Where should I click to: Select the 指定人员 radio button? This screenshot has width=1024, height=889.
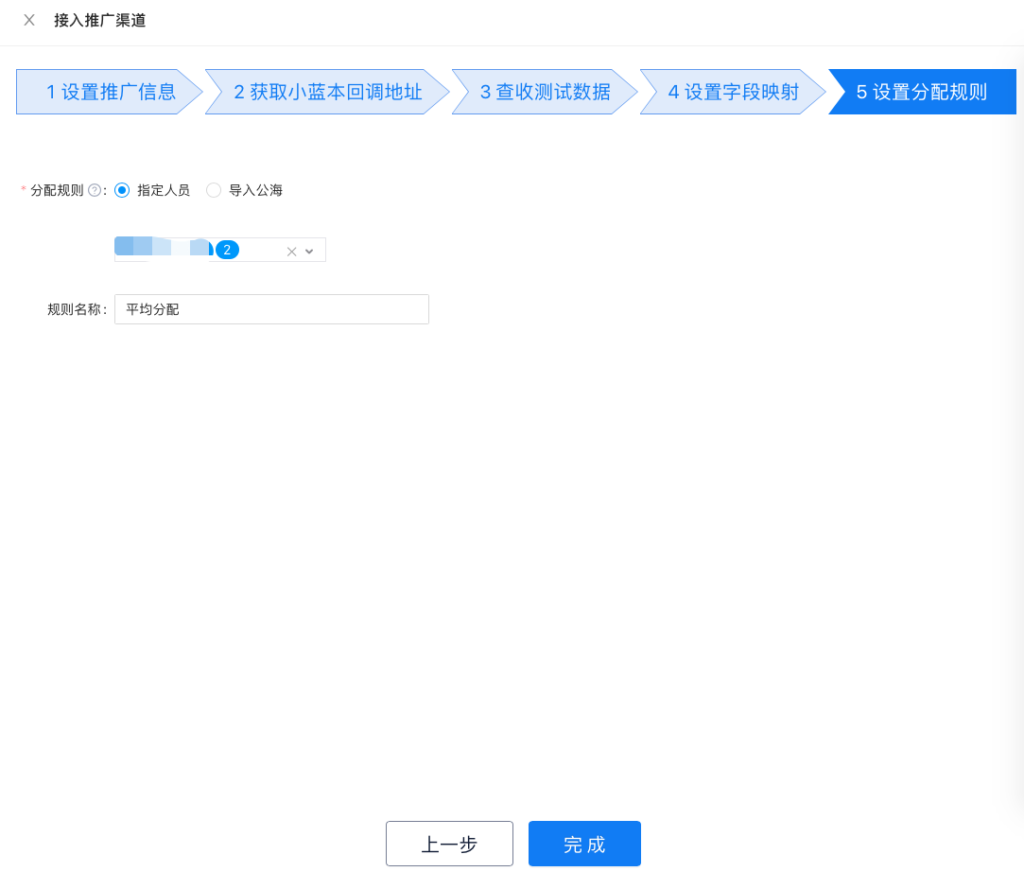122,190
